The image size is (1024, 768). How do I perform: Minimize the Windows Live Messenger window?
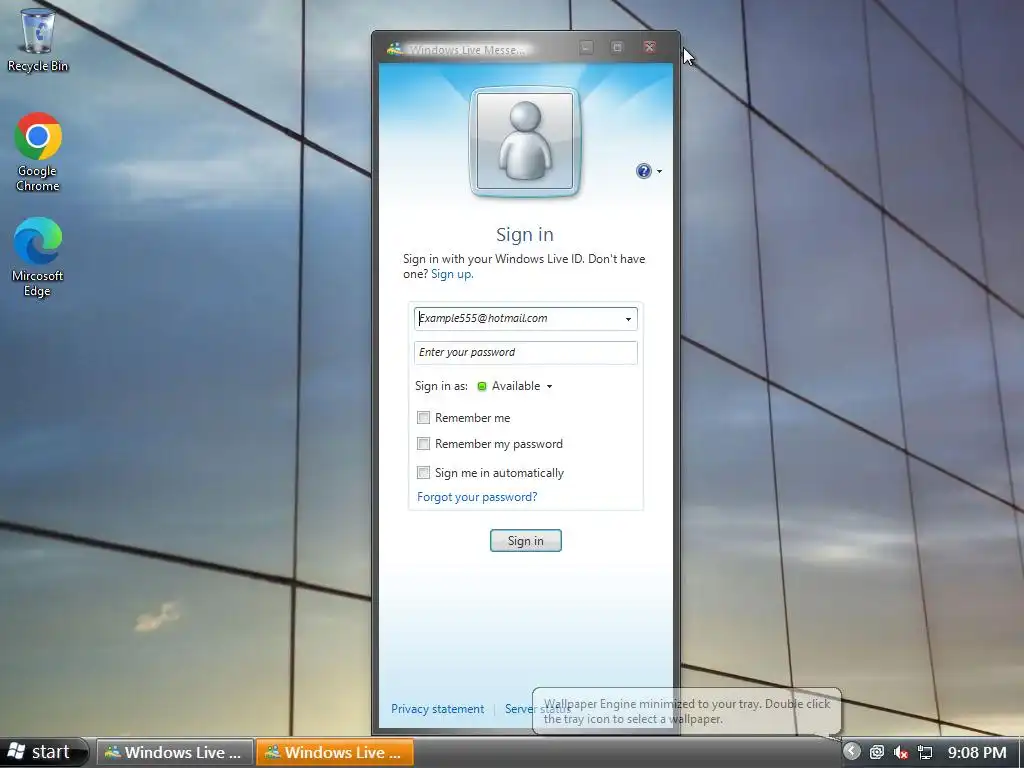[x=586, y=48]
